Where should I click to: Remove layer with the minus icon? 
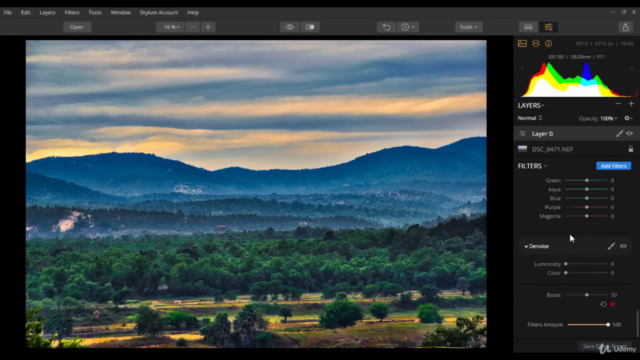[x=618, y=104]
